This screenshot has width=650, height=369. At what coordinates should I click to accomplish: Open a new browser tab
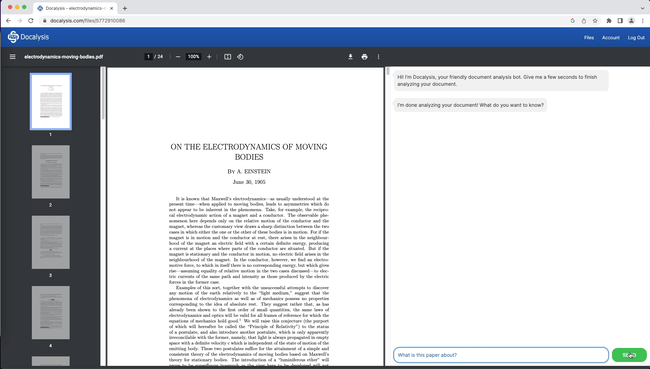tap(124, 8)
